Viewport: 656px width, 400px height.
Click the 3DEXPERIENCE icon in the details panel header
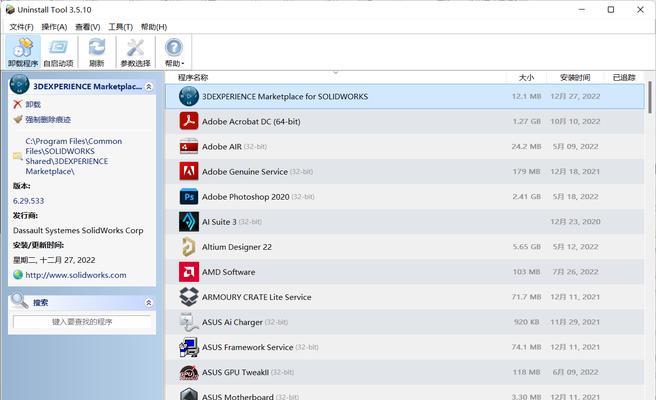19,84
